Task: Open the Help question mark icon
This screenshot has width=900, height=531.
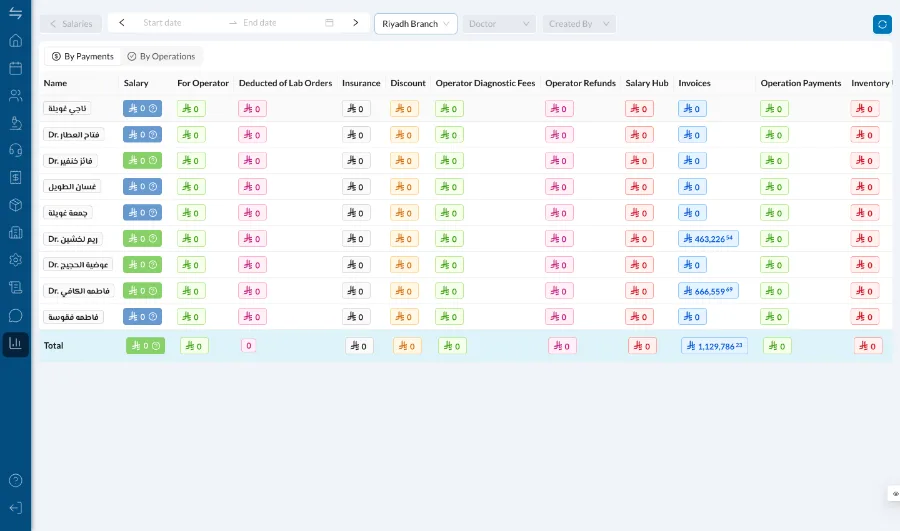Action: pos(15,480)
